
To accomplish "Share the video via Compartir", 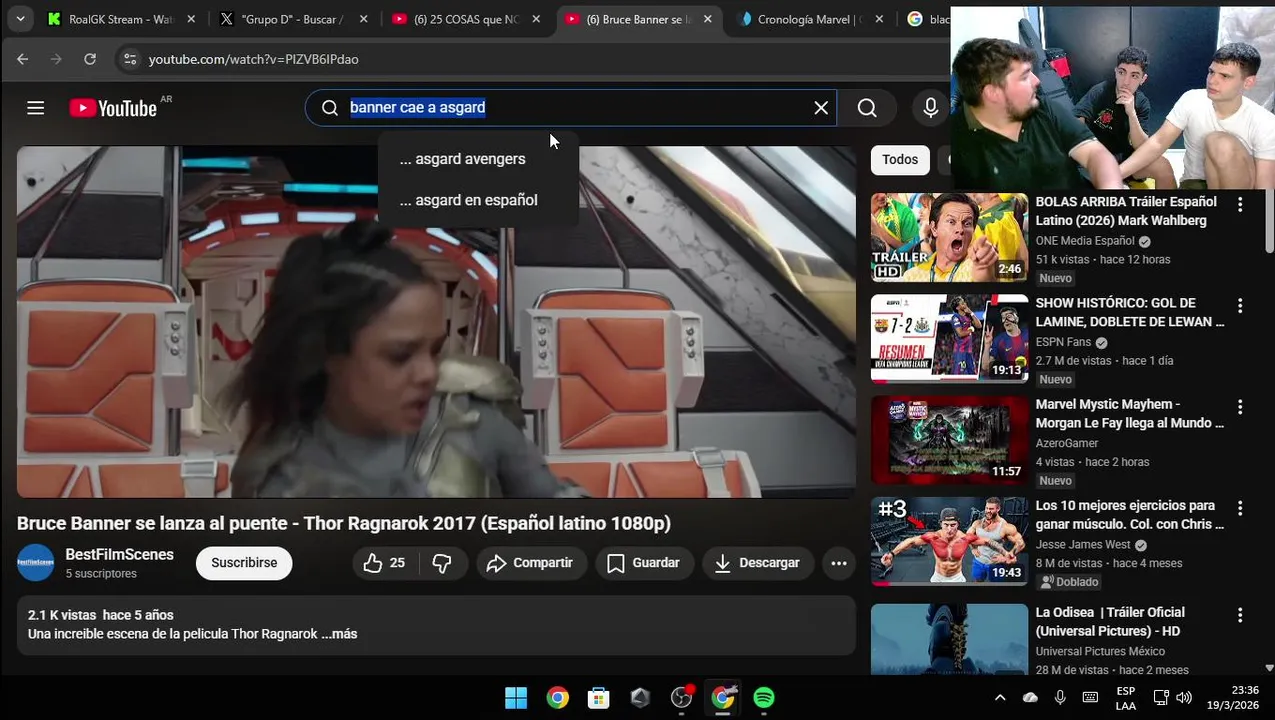I will (529, 563).
